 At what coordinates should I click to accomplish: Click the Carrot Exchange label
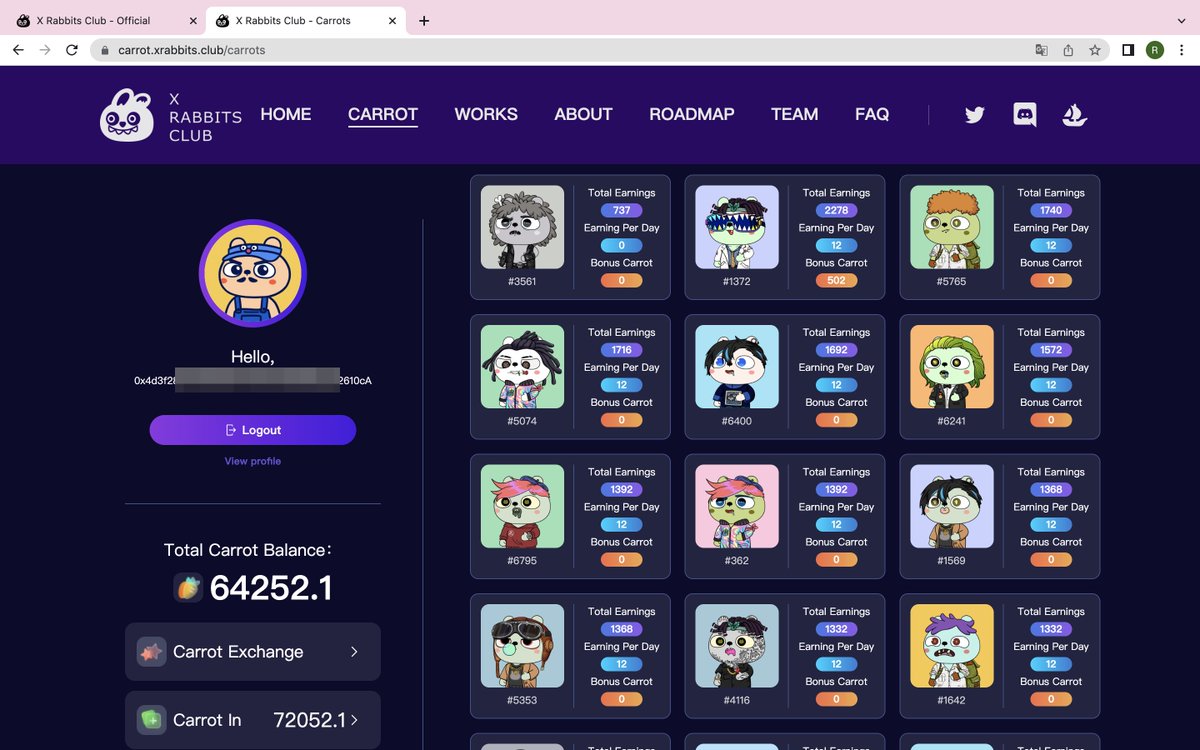[238, 652]
